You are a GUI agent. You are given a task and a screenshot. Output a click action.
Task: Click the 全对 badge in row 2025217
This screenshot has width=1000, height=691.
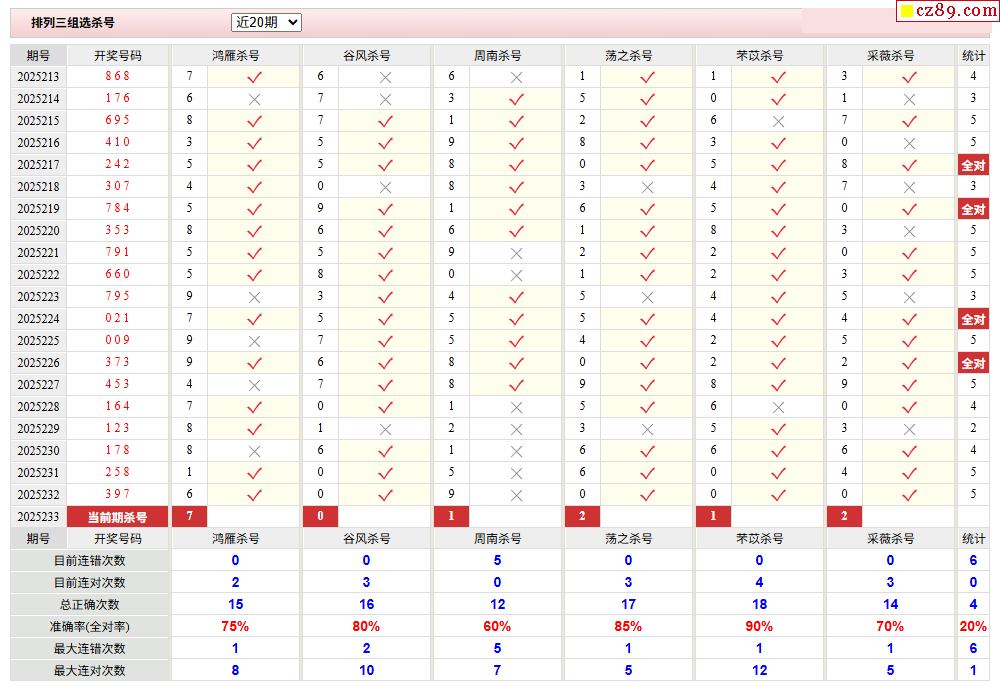pos(973,165)
